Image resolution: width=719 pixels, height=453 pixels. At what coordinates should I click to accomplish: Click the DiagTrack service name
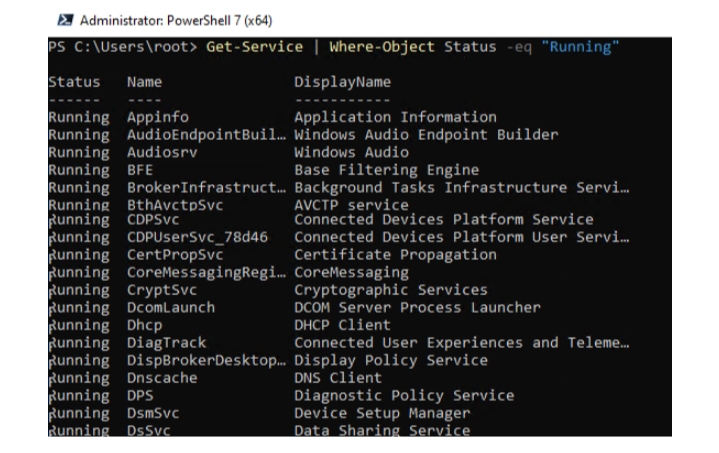pos(166,343)
